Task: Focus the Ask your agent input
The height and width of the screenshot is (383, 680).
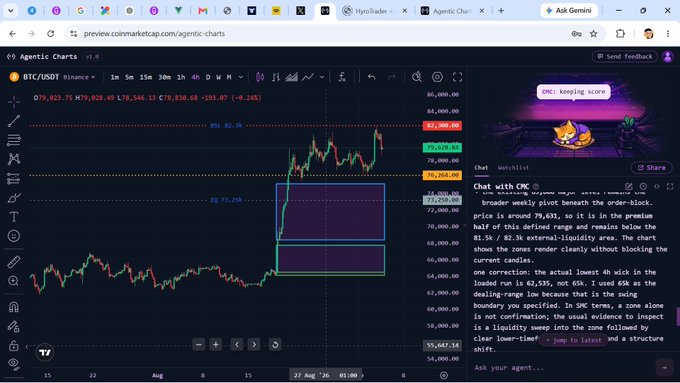Action: pos(563,367)
